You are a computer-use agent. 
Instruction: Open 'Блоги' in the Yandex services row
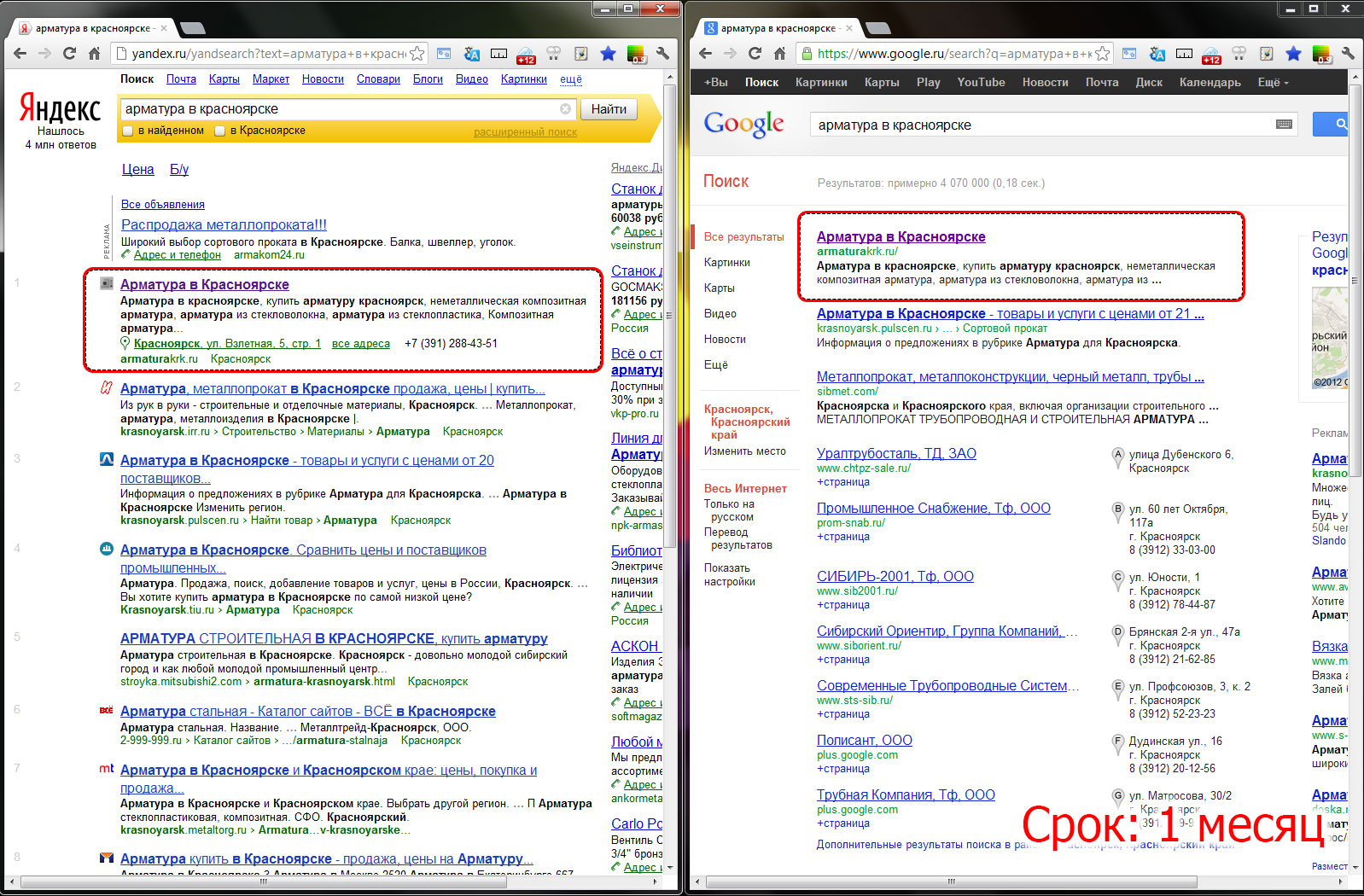428,79
